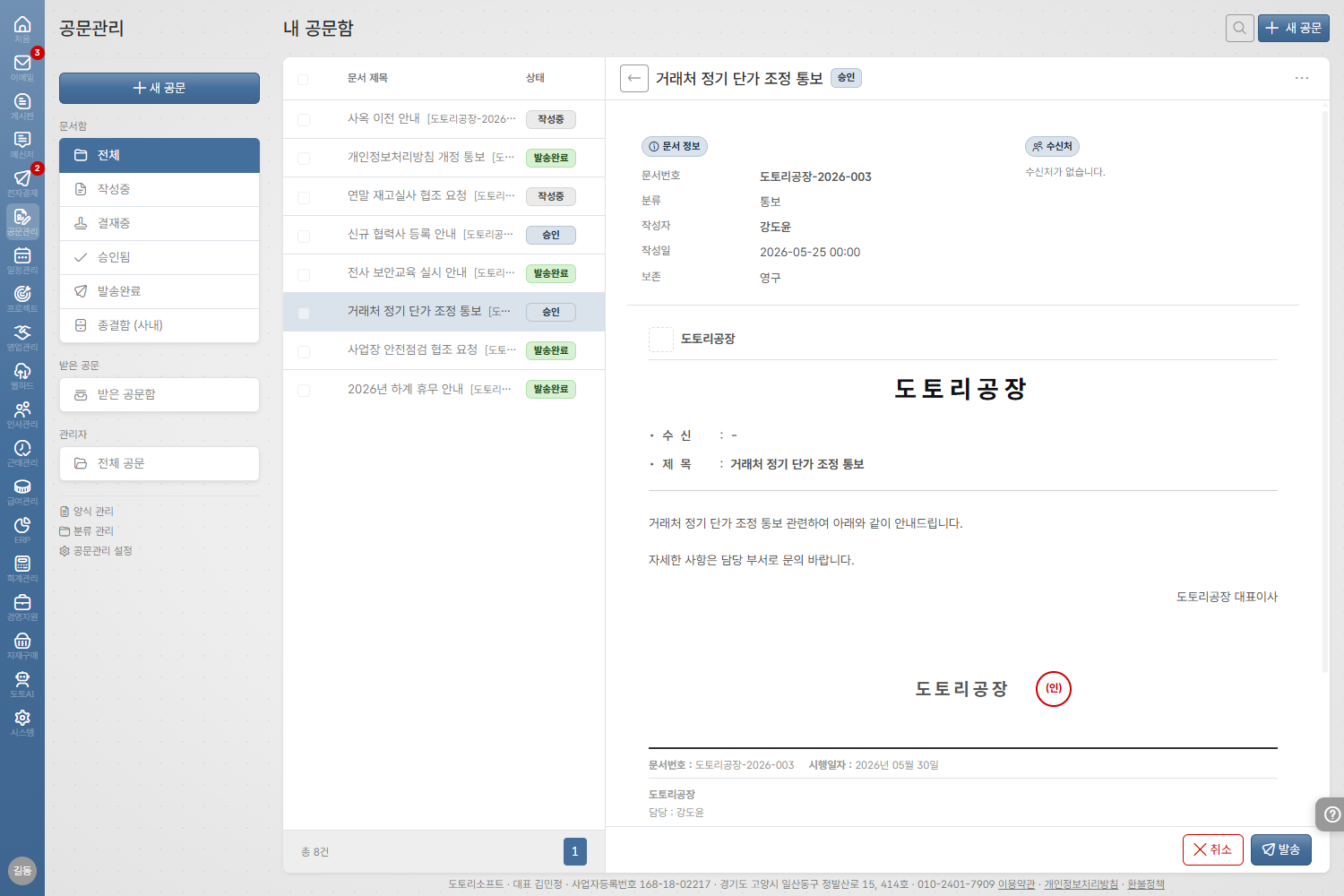
Task: Open the 이용약관 footer link
Action: click(x=1017, y=884)
